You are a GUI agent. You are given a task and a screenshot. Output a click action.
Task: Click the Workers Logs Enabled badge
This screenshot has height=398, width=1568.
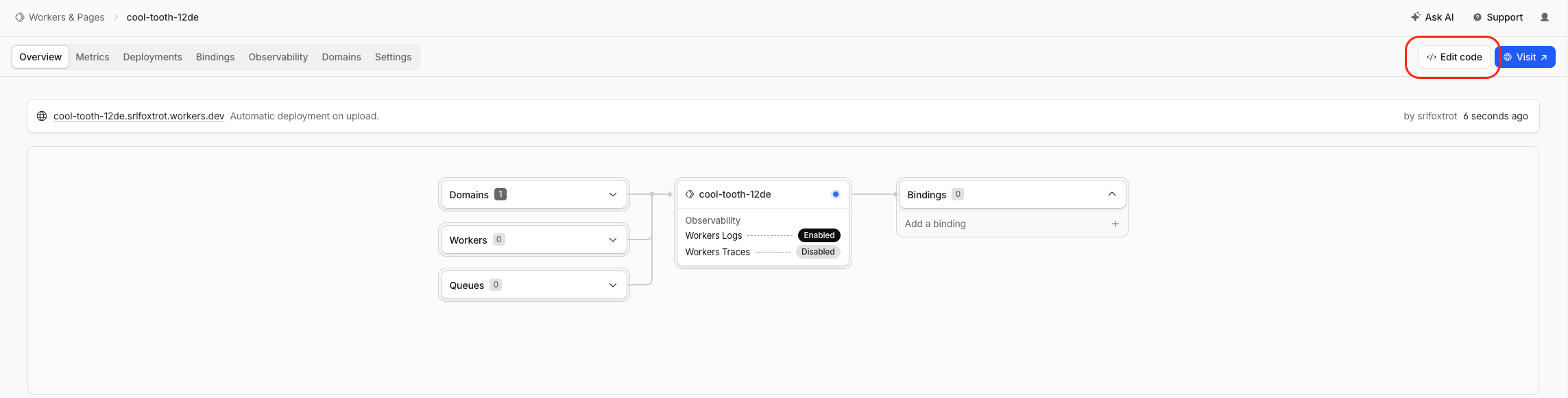click(819, 235)
